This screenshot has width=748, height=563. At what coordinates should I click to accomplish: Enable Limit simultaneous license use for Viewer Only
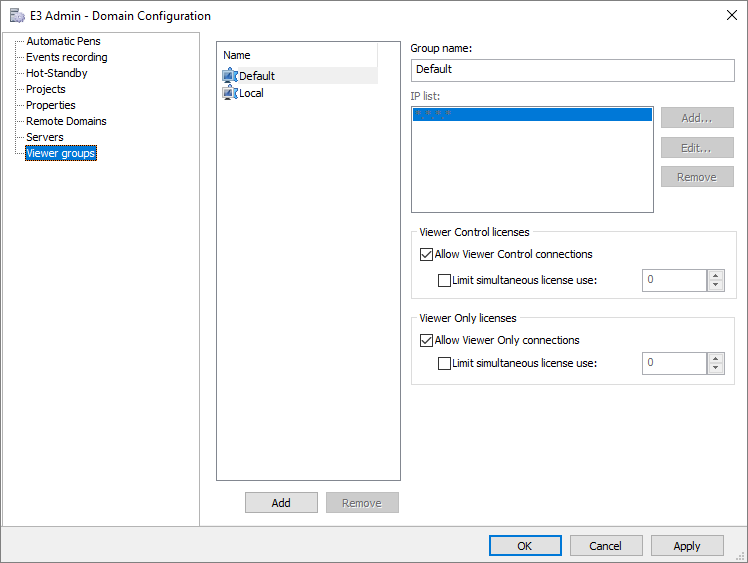445,363
